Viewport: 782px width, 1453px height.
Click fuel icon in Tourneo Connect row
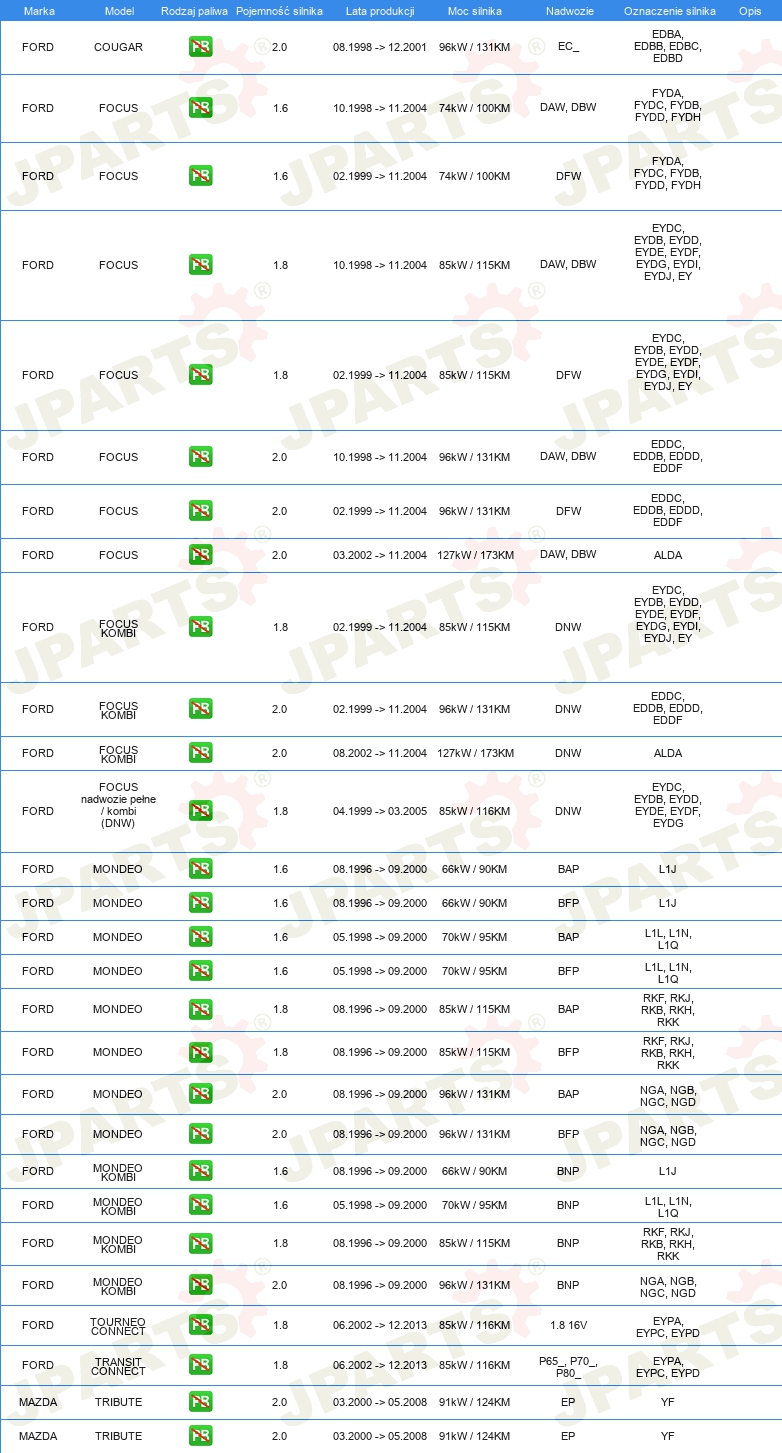point(200,1325)
